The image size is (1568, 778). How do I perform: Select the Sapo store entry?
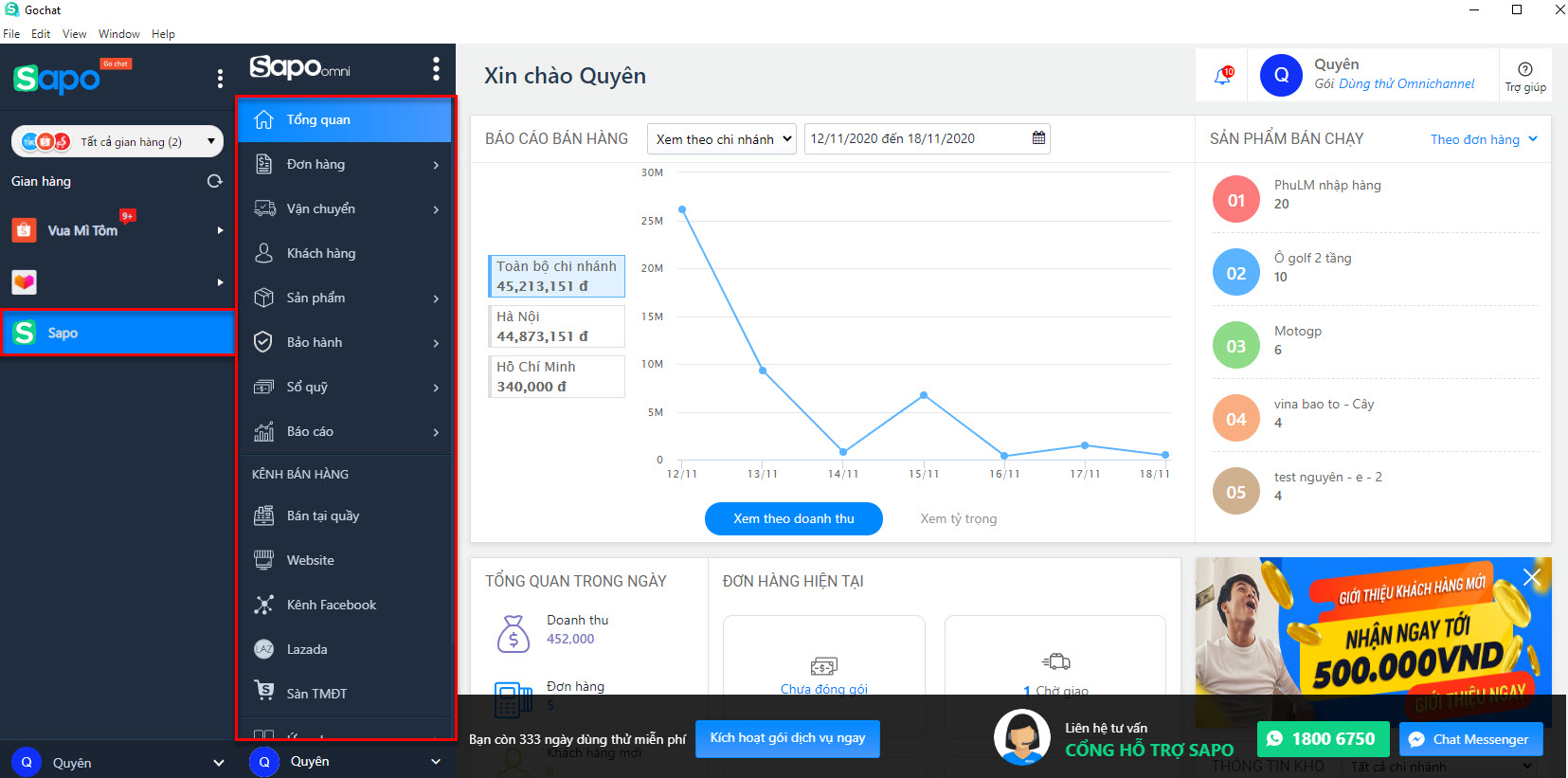coord(118,333)
